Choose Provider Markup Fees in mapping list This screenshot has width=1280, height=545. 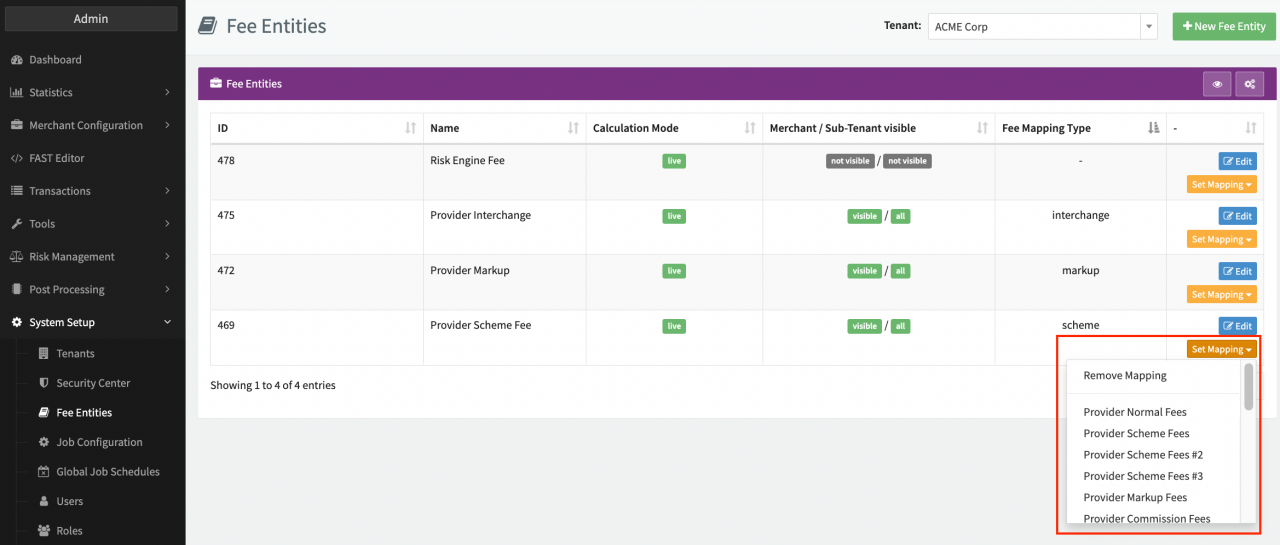1135,498
